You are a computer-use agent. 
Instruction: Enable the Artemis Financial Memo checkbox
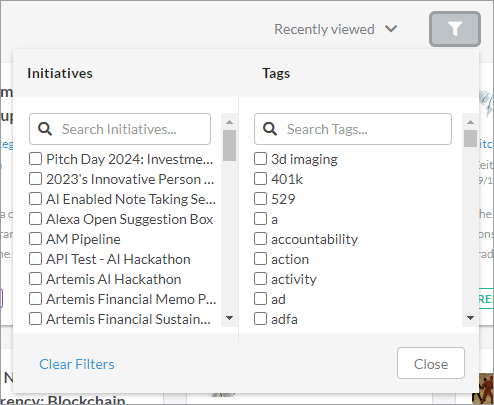click(x=35, y=299)
